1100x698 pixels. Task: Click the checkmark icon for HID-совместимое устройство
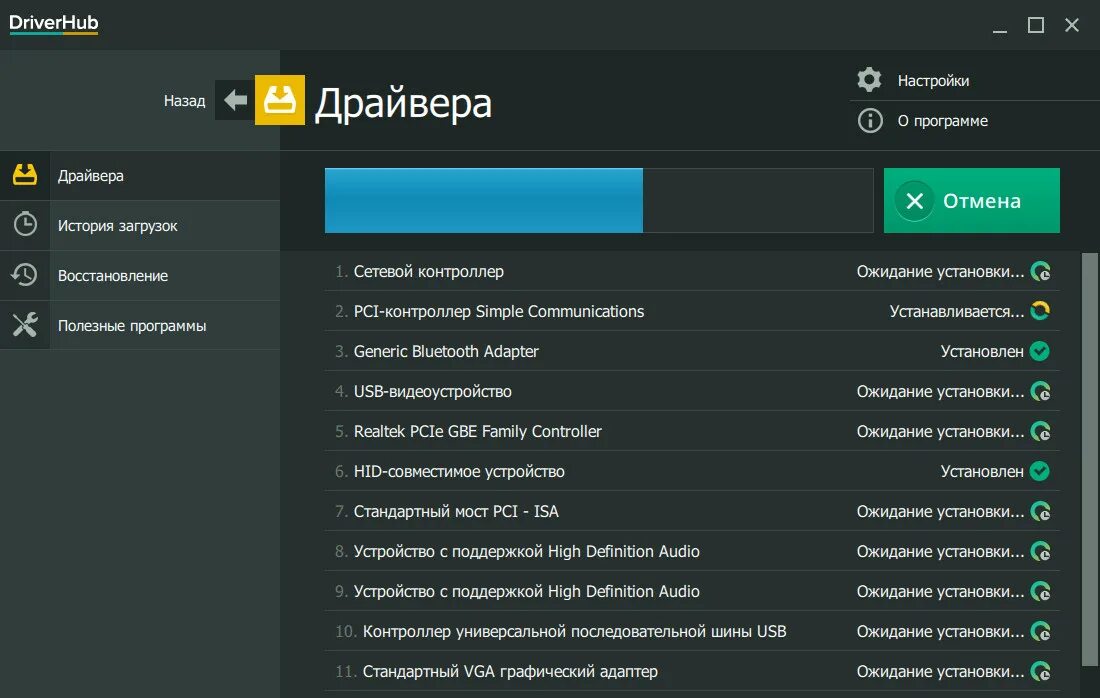(x=1040, y=471)
